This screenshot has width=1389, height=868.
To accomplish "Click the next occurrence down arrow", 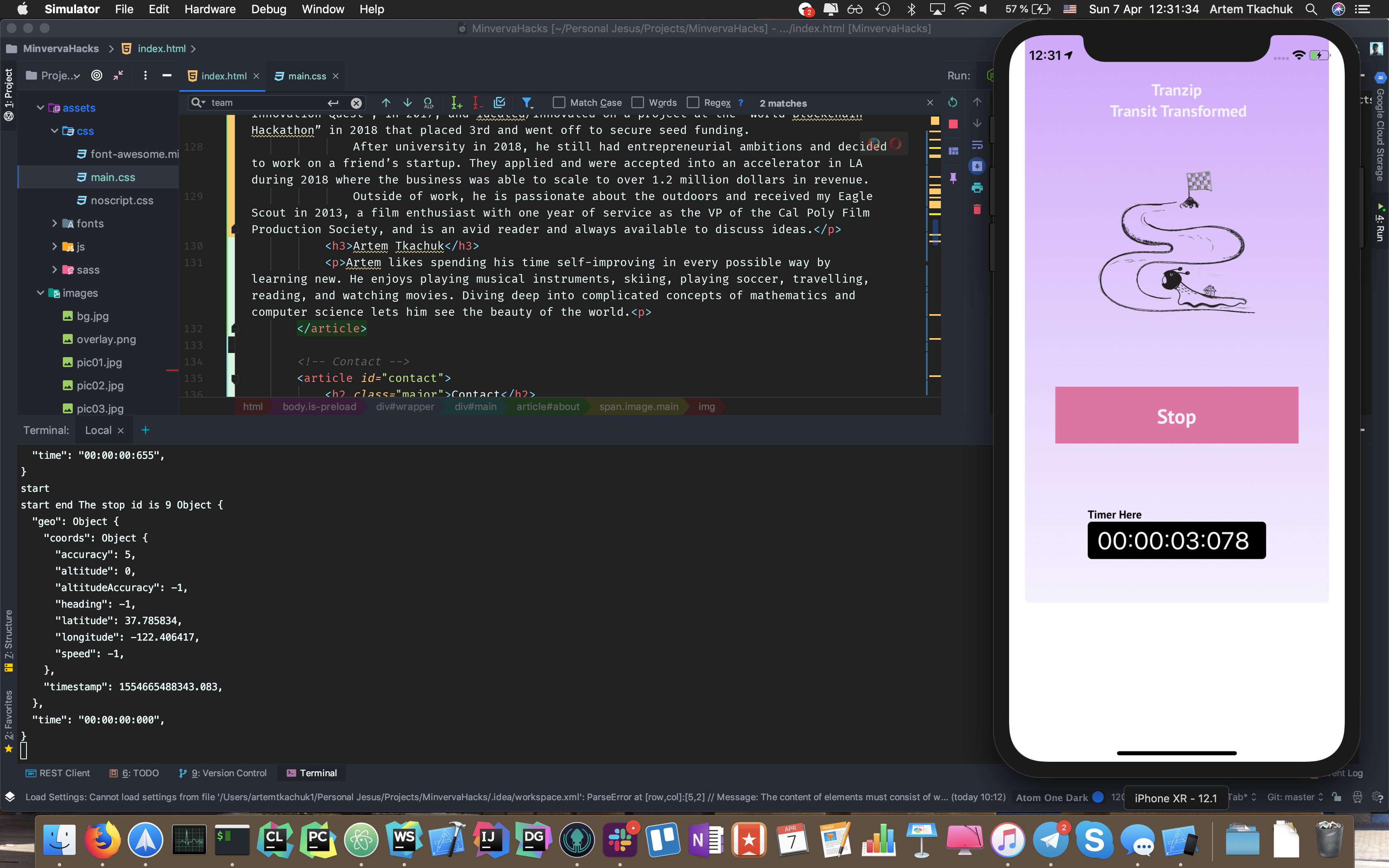I will tap(408, 103).
